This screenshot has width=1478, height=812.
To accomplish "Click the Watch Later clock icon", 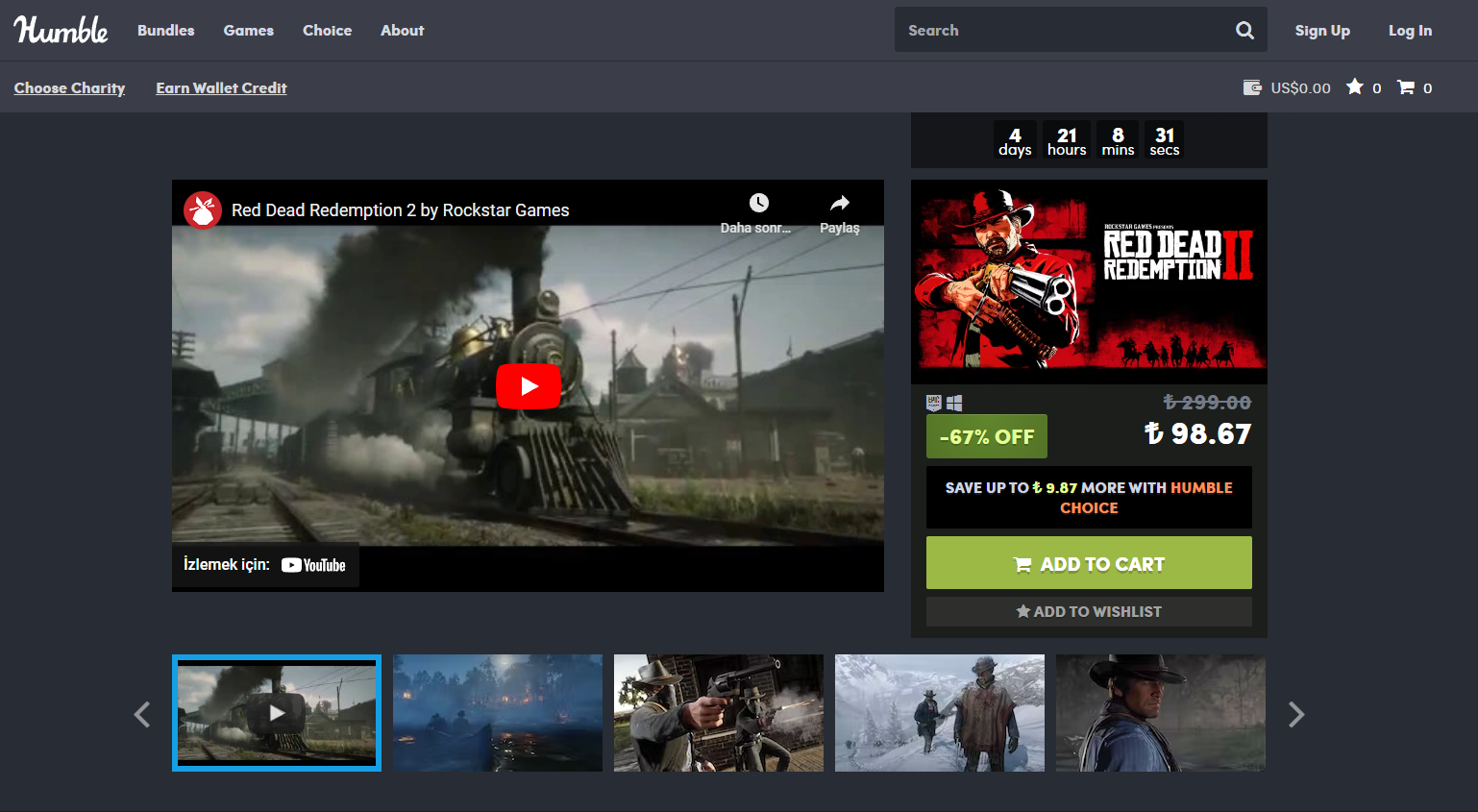I will (758, 203).
